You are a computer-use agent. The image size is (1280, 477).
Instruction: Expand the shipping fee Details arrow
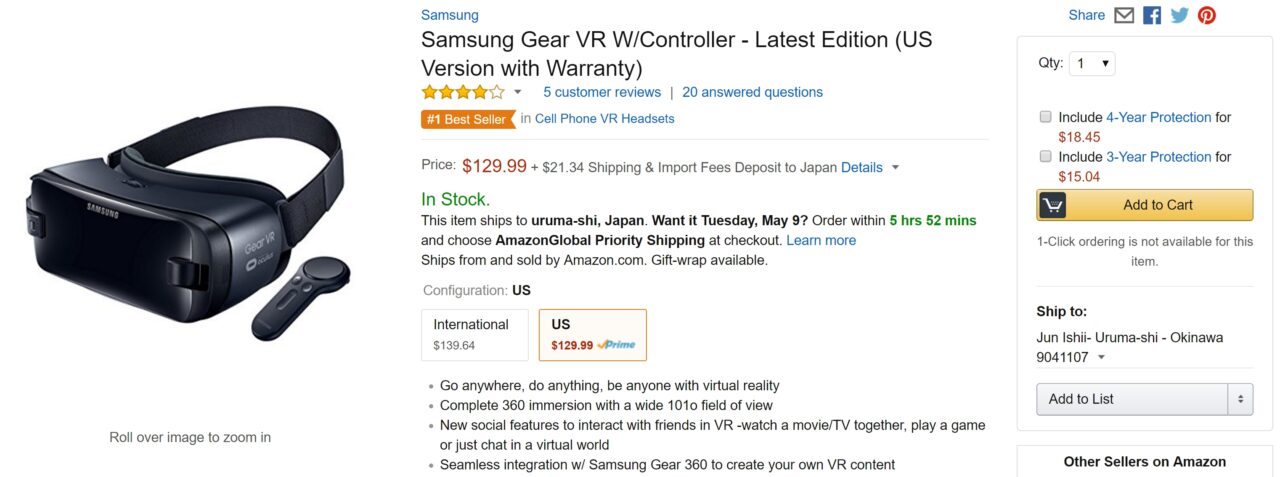895,168
